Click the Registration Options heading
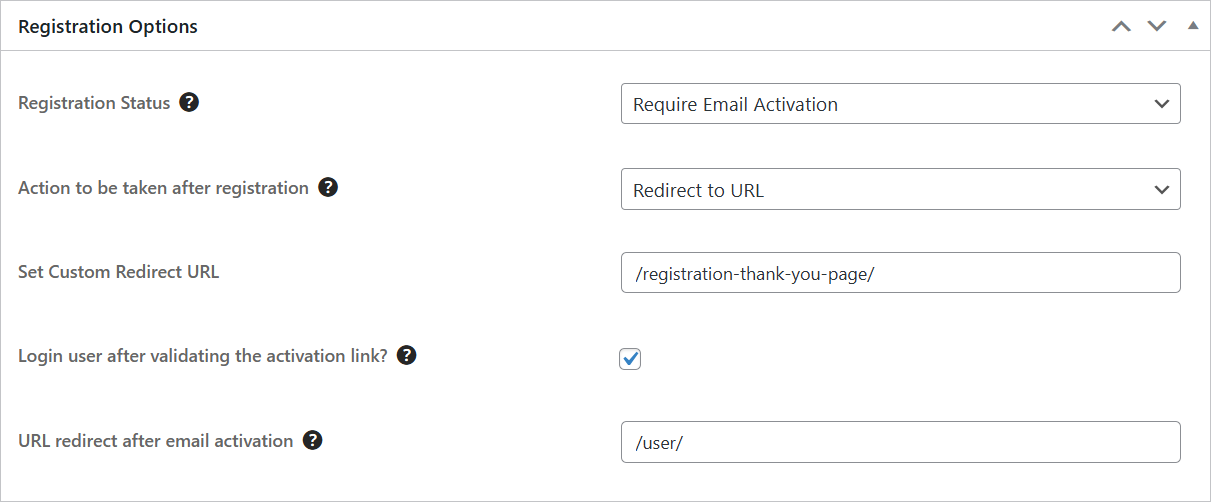The height and width of the screenshot is (502, 1211). [108, 27]
